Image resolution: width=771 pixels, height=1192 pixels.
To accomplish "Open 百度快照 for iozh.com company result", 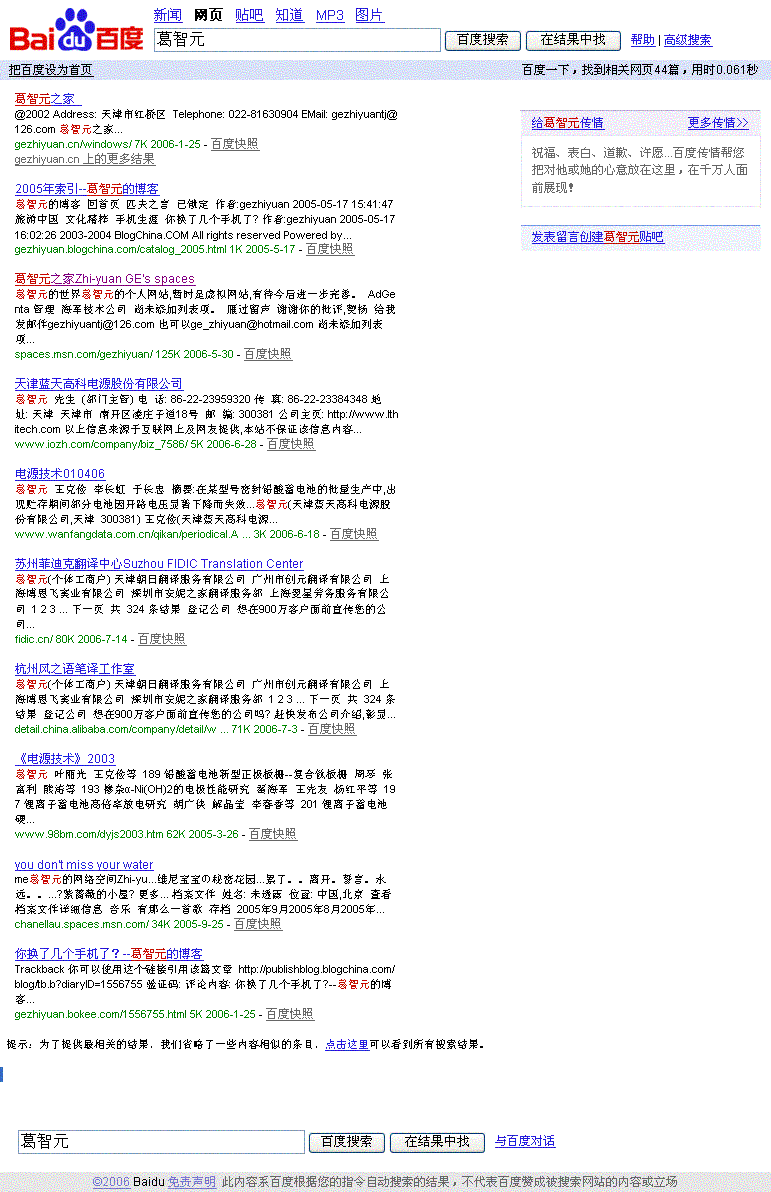I will click(290, 444).
